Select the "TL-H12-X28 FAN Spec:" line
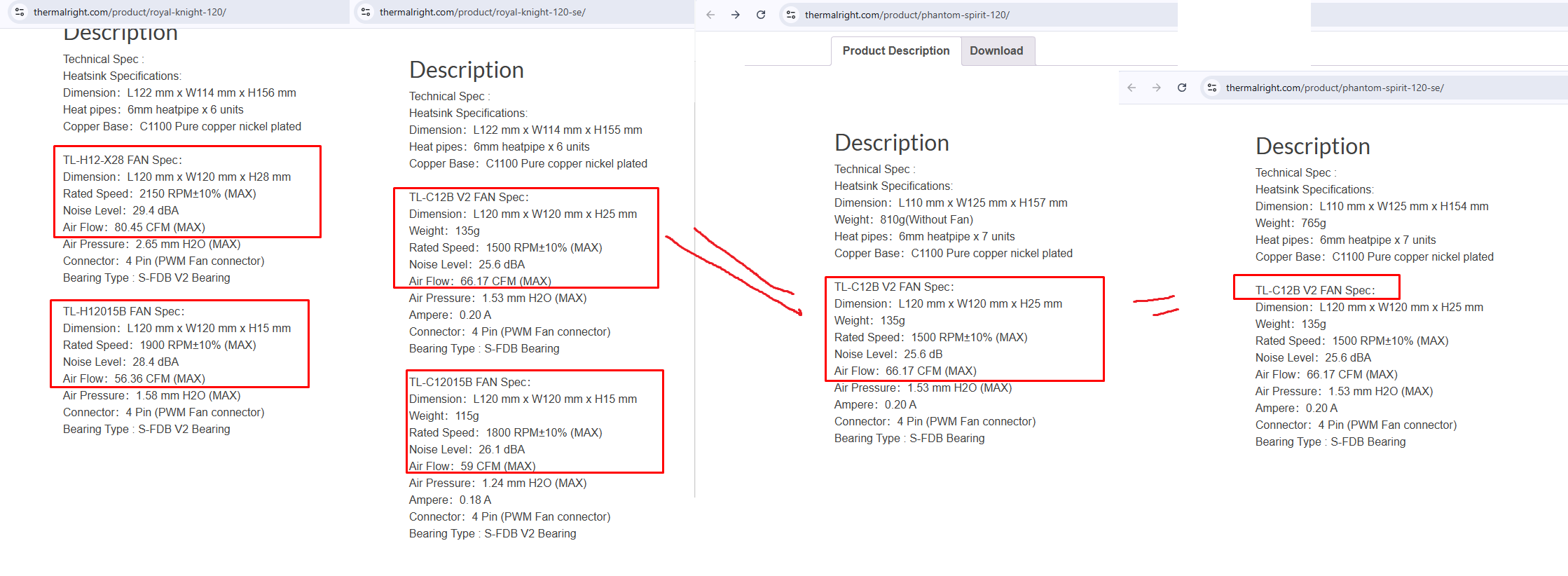Viewport: 1568px width, 576px height. [123, 160]
